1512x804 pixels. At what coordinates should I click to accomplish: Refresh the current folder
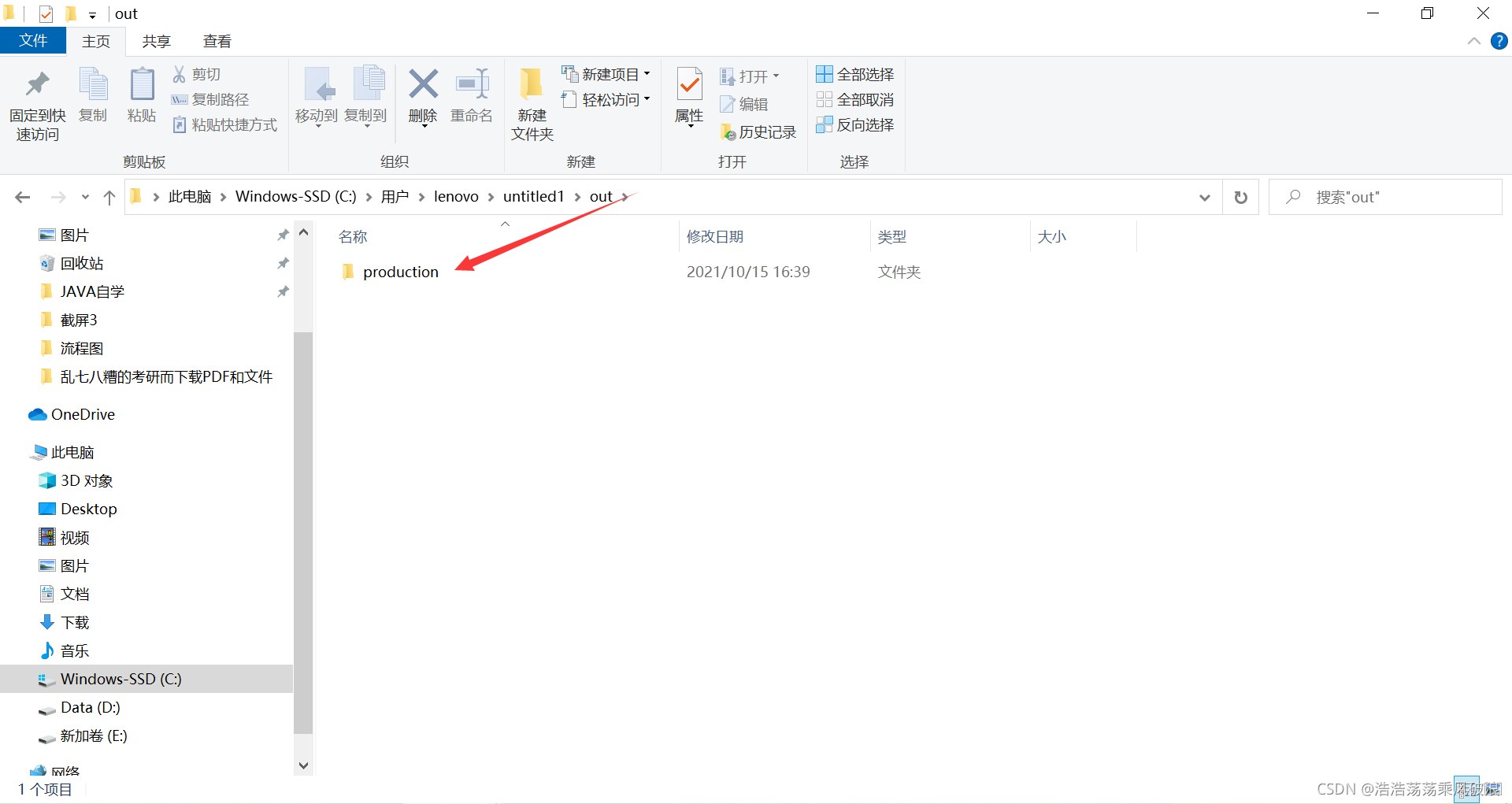[1240, 197]
